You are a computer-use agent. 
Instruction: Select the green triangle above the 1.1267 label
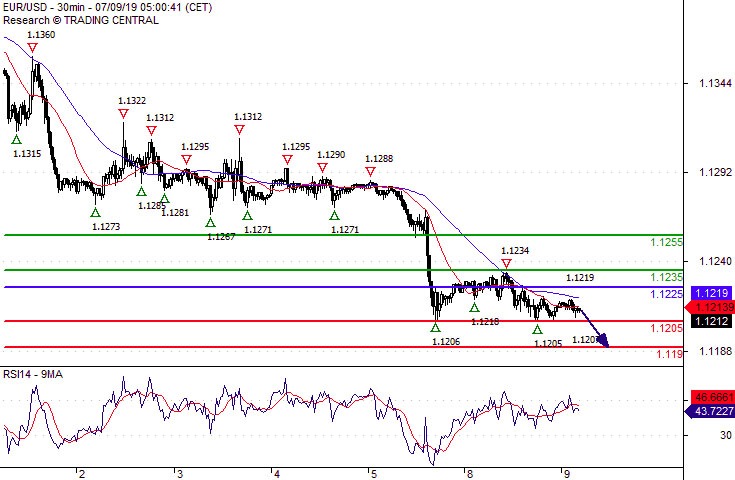click(x=210, y=223)
